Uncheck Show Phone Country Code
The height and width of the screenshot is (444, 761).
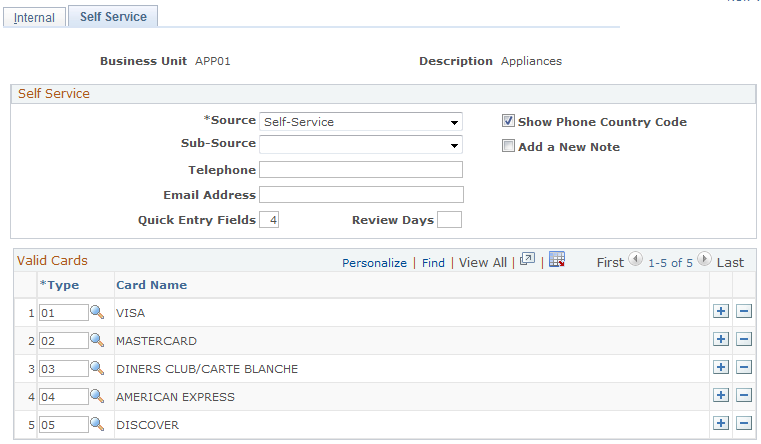(509, 121)
